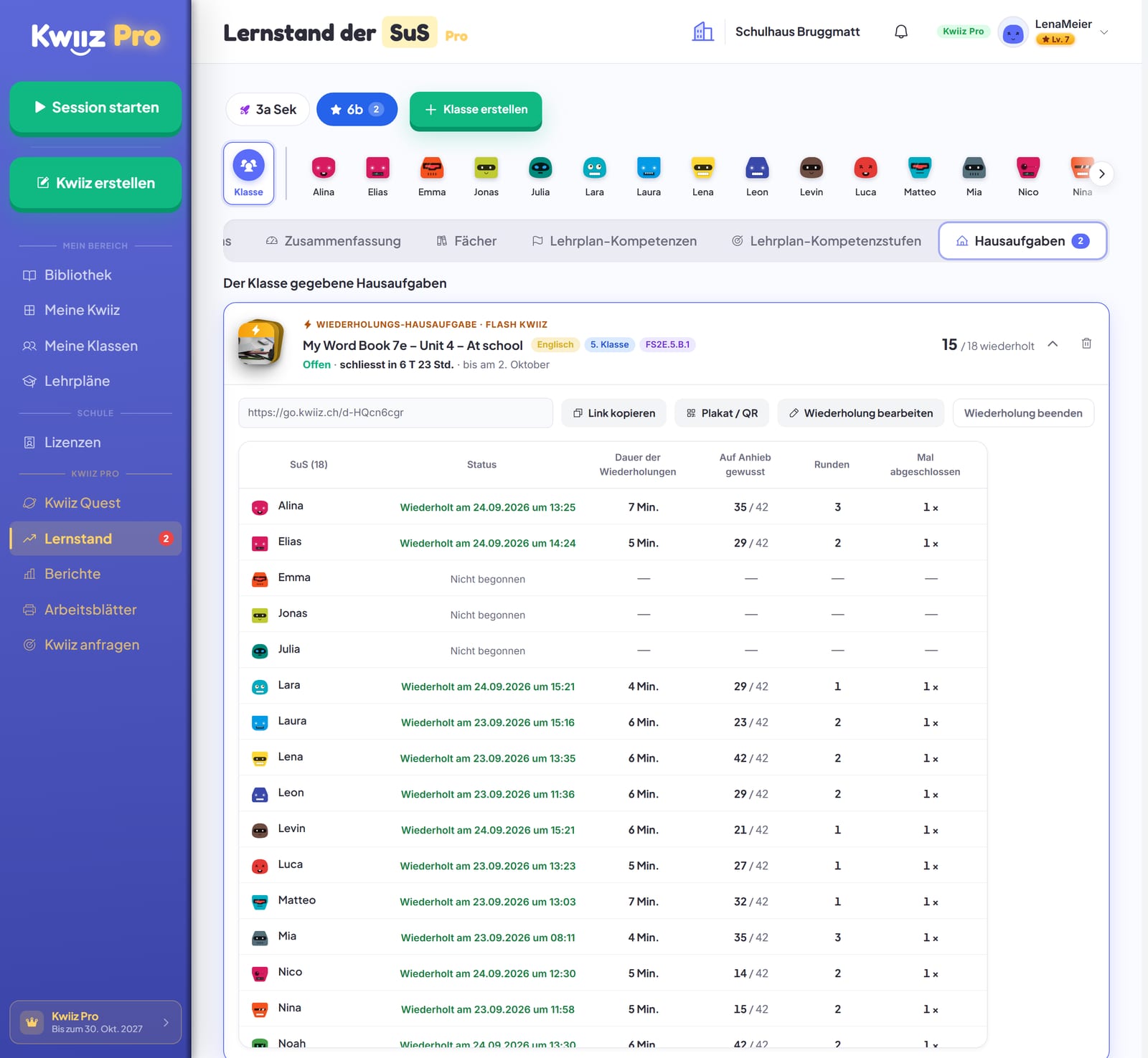Screen dimensions: 1148x1058
Task: Select class 6b
Action: pos(357,110)
